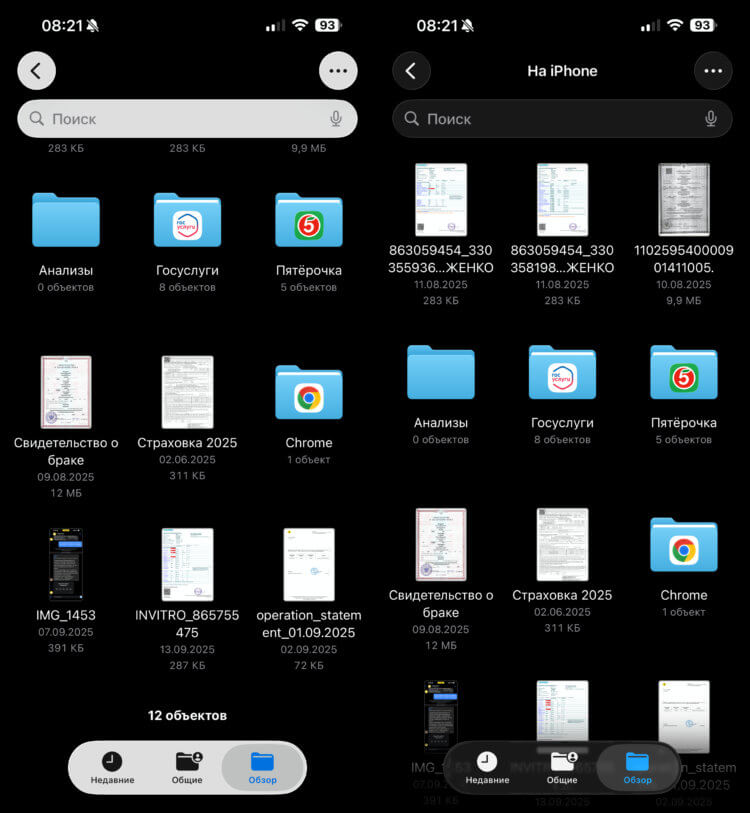Tap back arrow beside На iPhone title
This screenshot has height=813, width=750.
(x=411, y=71)
